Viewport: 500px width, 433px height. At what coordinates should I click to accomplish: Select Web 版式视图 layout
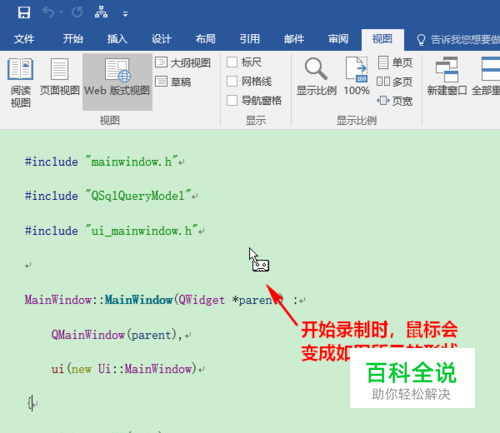117,82
